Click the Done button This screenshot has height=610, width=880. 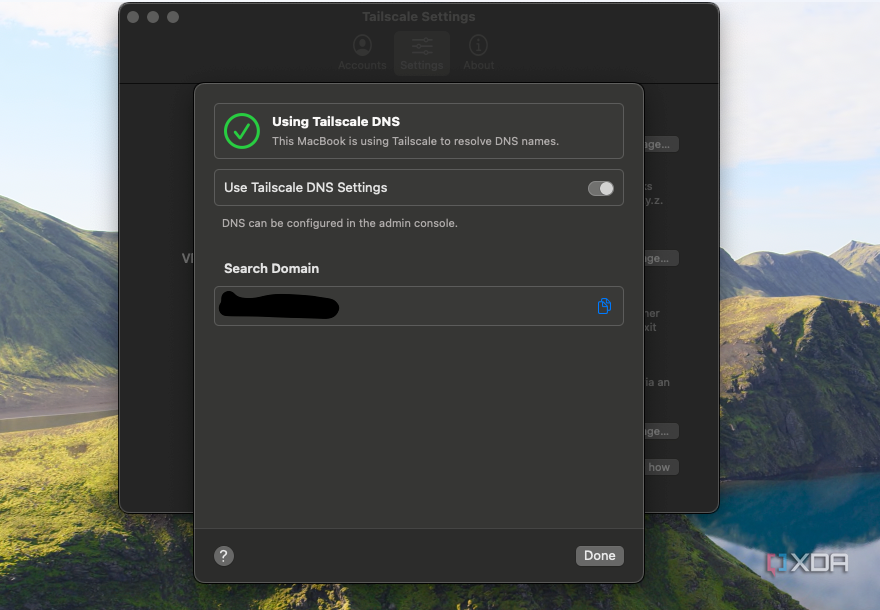[599, 556]
